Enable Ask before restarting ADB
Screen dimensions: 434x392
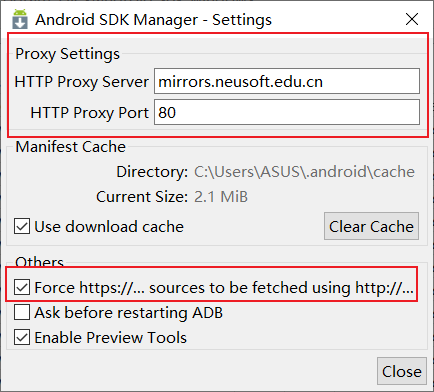pos(22,313)
